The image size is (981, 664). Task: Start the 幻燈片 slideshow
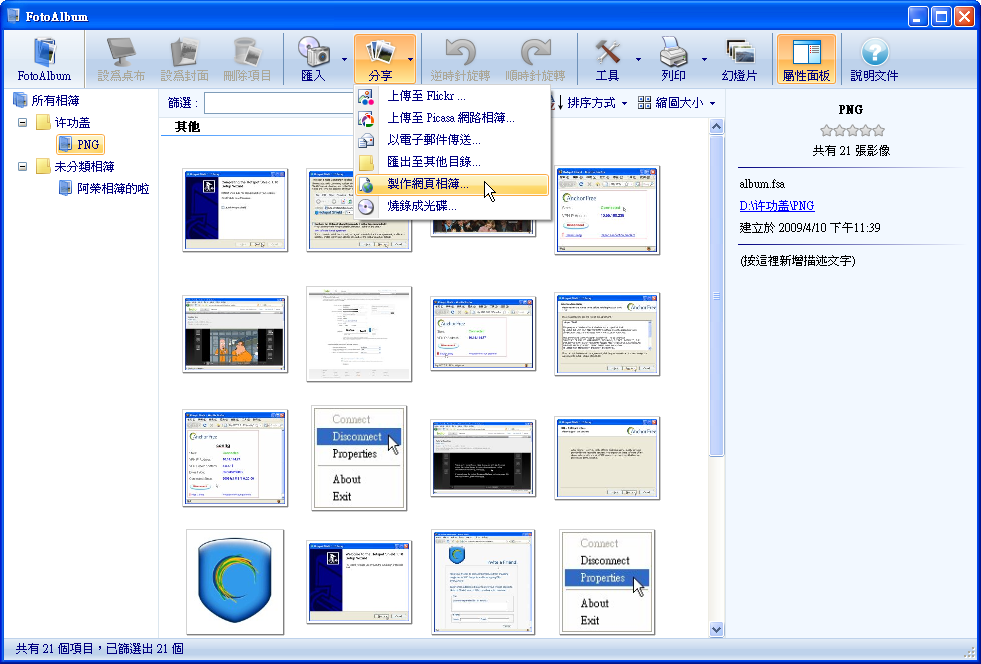tap(740, 60)
